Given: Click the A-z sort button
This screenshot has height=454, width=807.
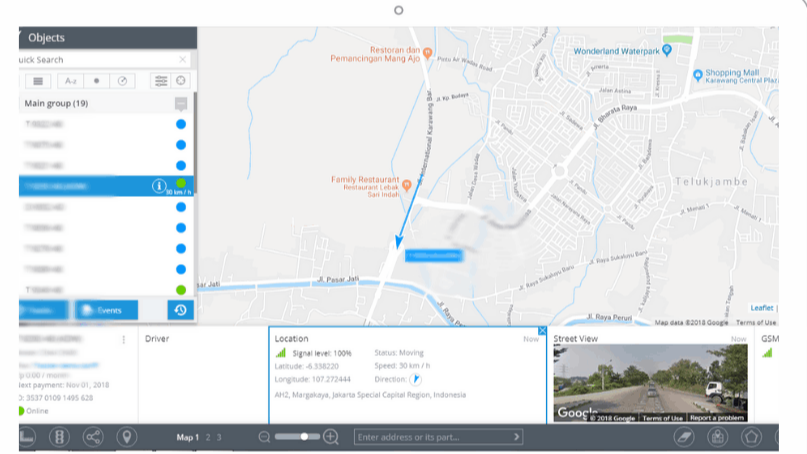Looking at the screenshot, I should (x=70, y=80).
